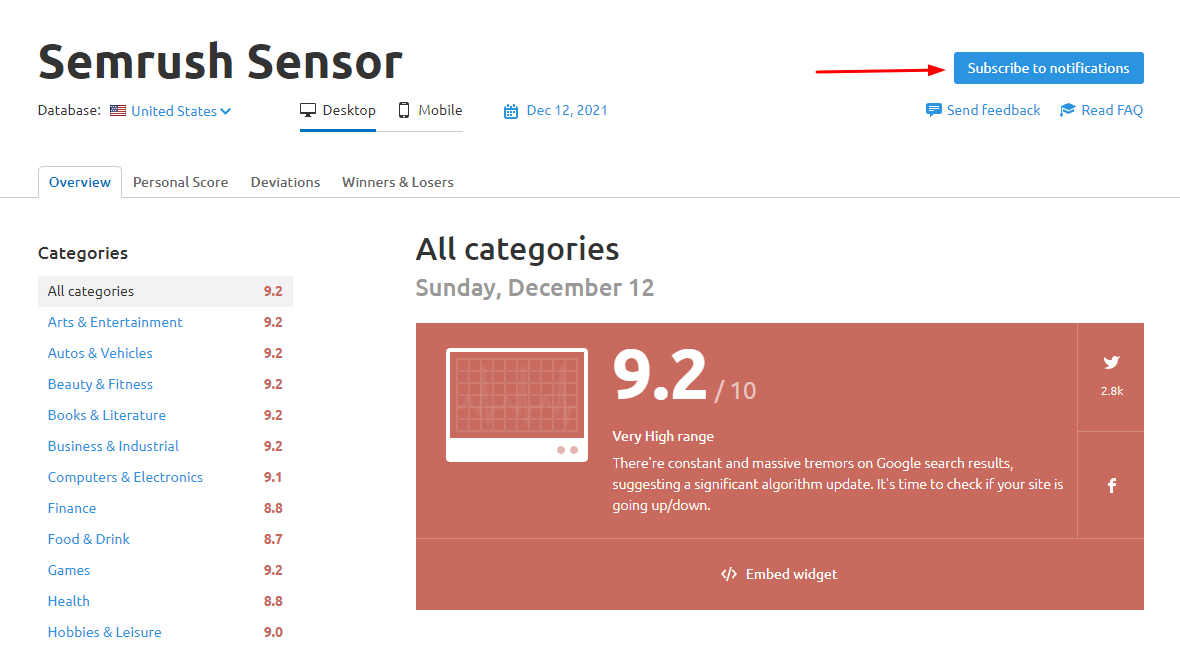Click the Desktop monitor icon
The image size is (1180, 646).
click(308, 109)
